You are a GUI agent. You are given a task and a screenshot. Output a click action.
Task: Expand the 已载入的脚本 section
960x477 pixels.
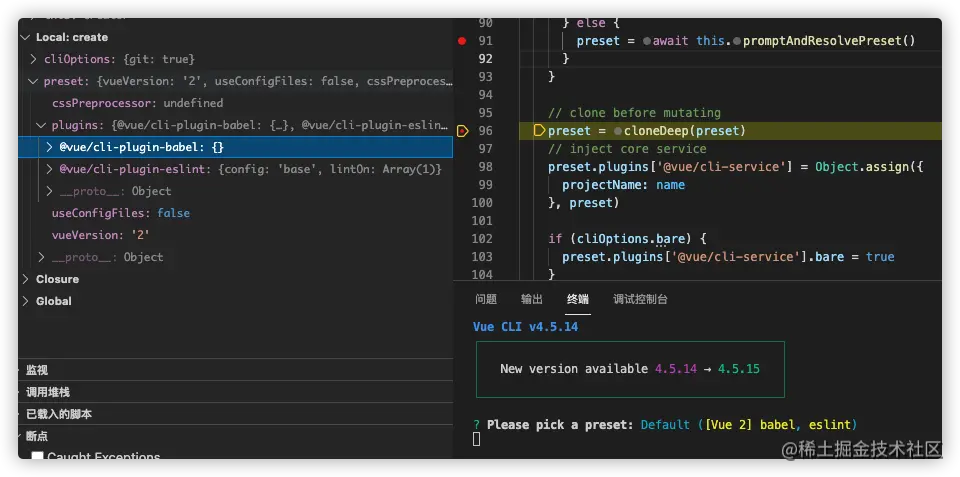[x=59, y=415]
